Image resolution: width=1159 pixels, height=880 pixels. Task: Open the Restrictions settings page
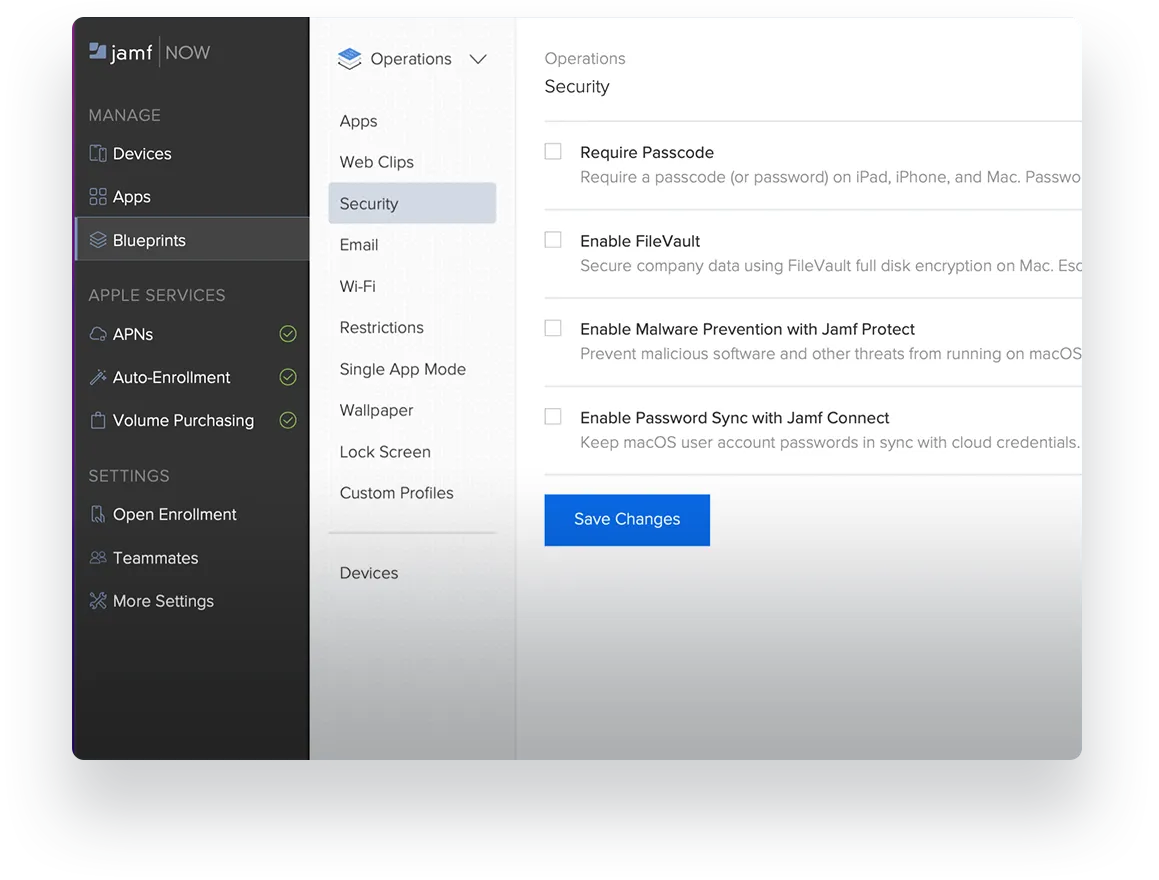point(381,327)
